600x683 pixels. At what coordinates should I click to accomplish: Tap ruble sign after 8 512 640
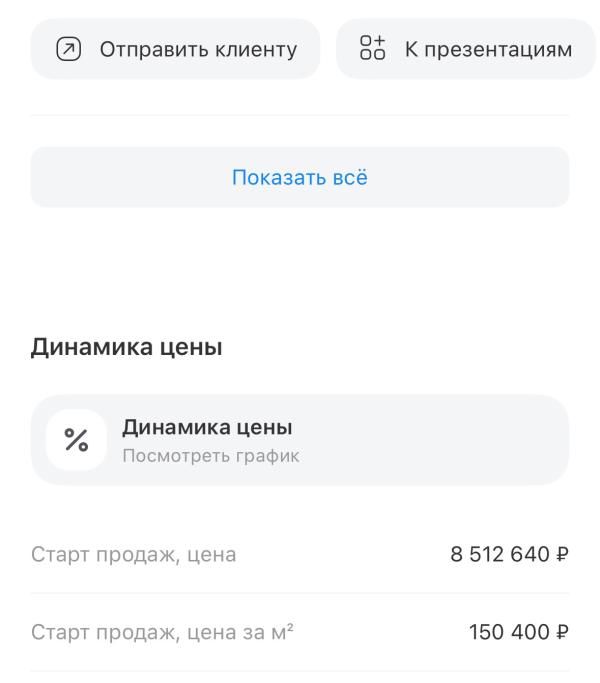(562, 555)
